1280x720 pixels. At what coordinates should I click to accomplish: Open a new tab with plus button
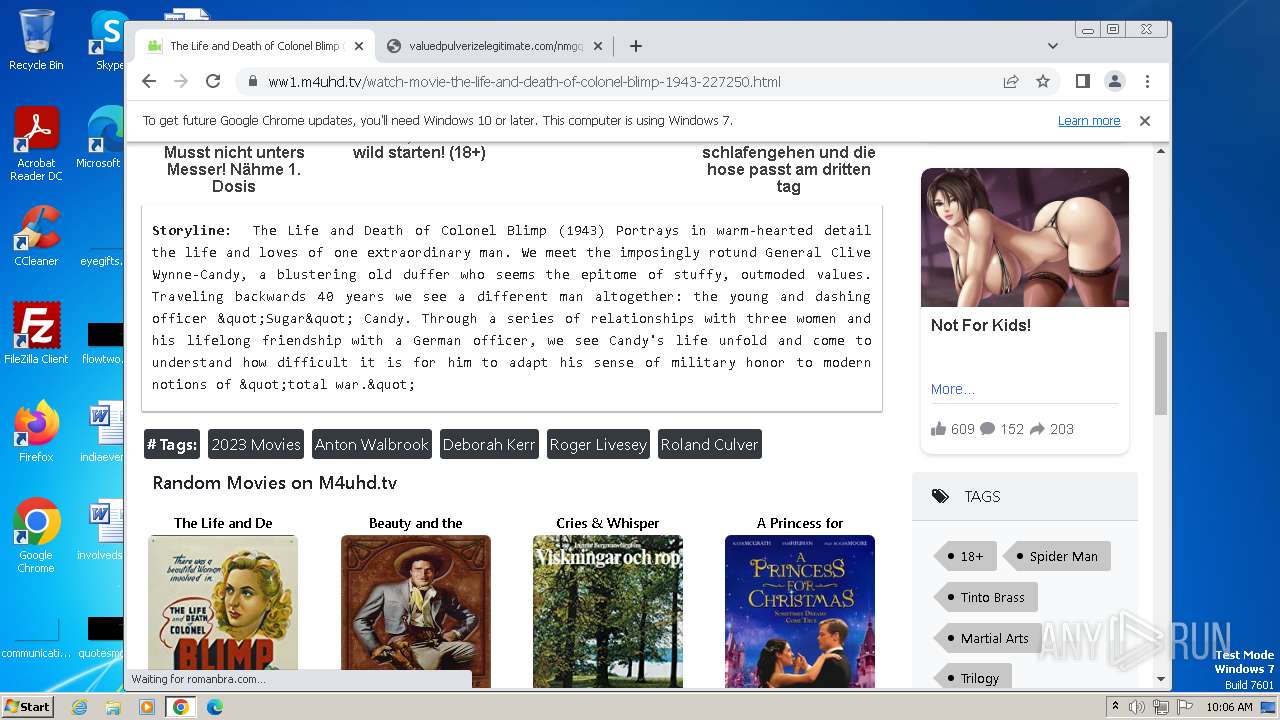point(635,46)
